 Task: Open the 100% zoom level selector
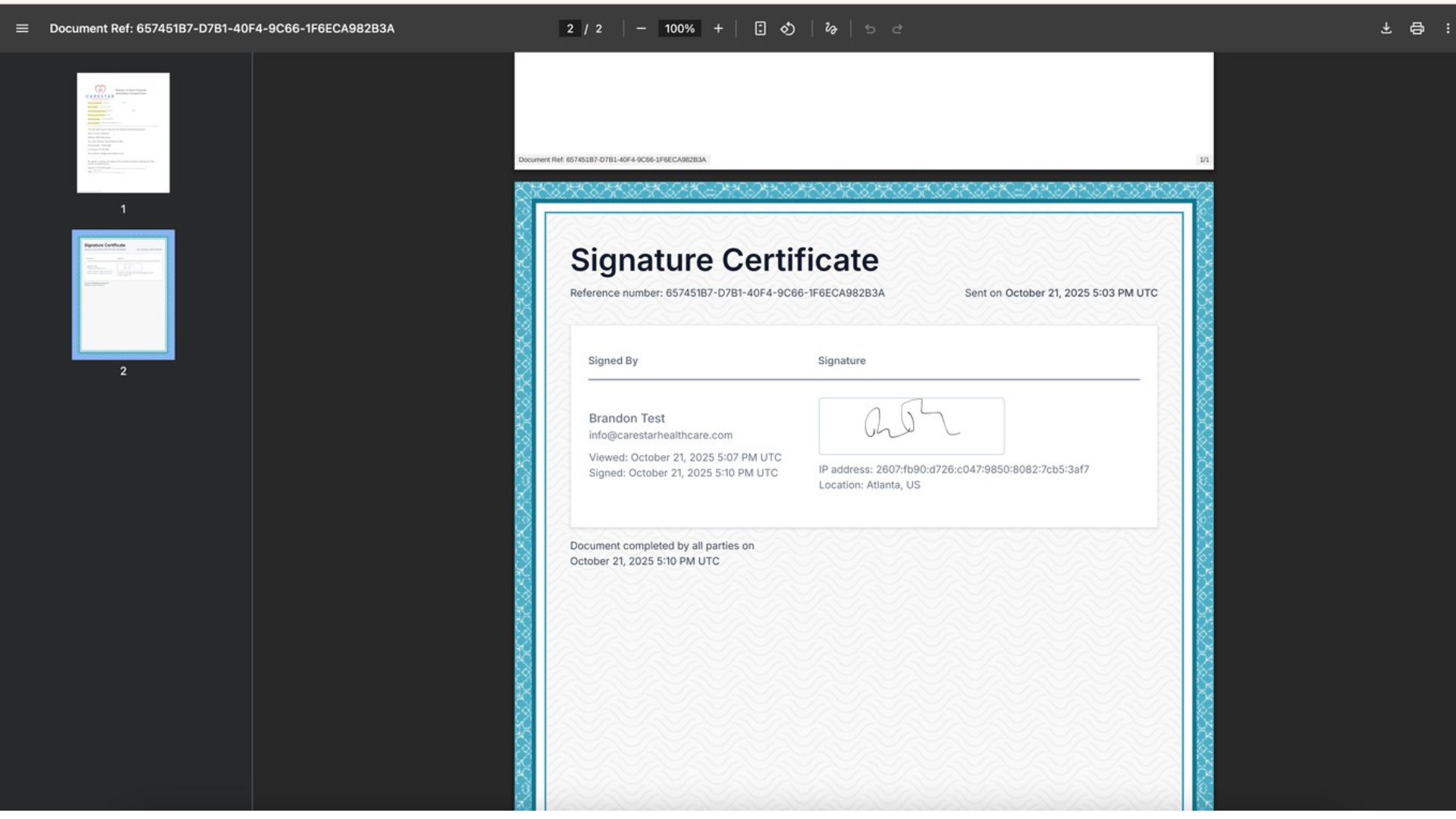coord(679,29)
